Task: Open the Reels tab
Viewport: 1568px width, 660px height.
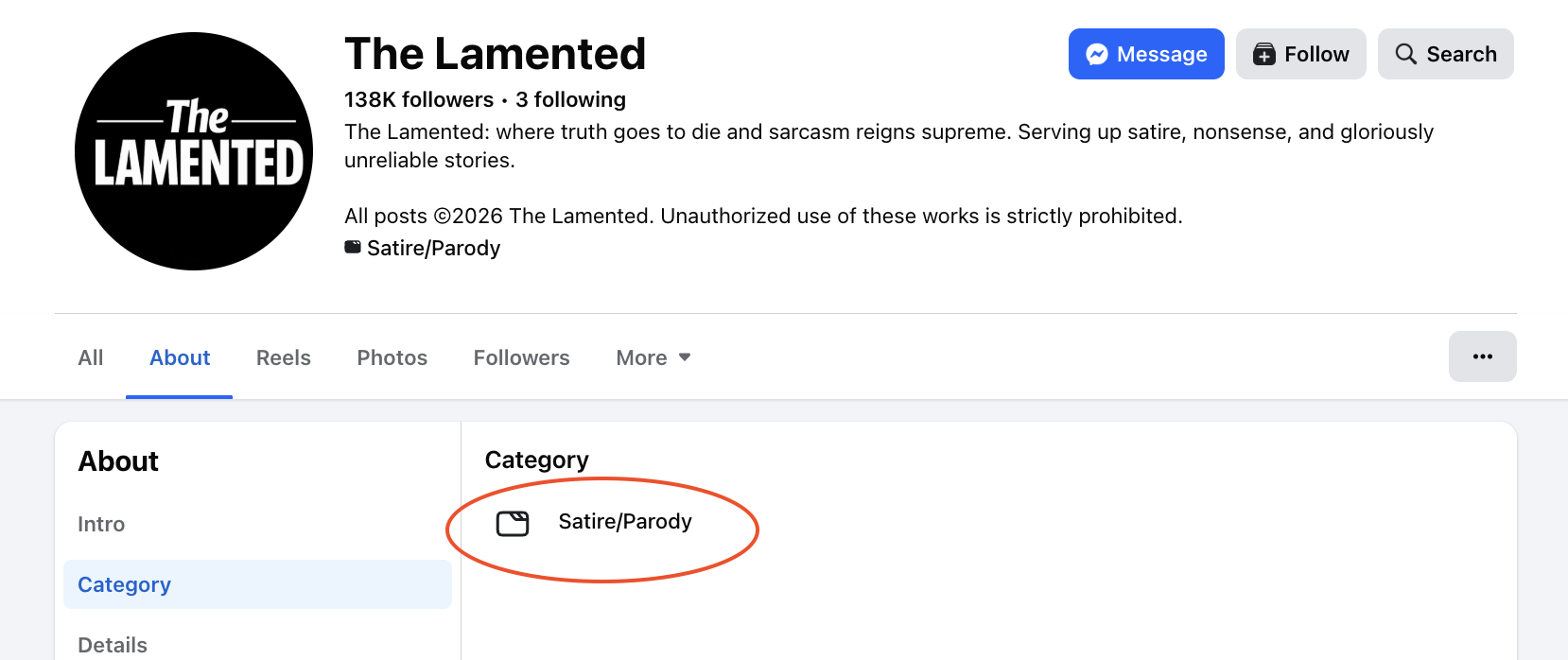Action: (x=284, y=357)
